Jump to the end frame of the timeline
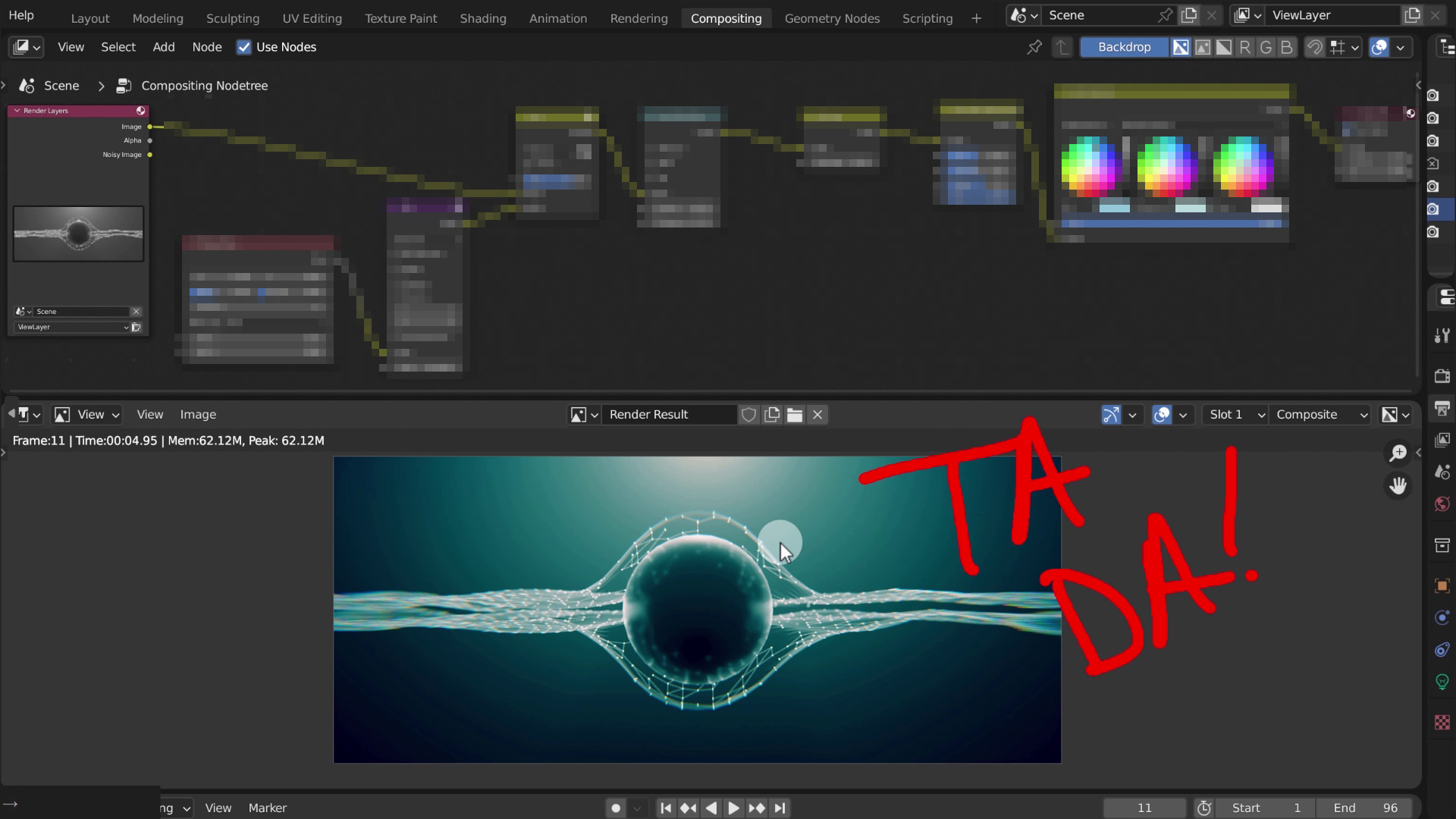1456x819 pixels. click(780, 808)
